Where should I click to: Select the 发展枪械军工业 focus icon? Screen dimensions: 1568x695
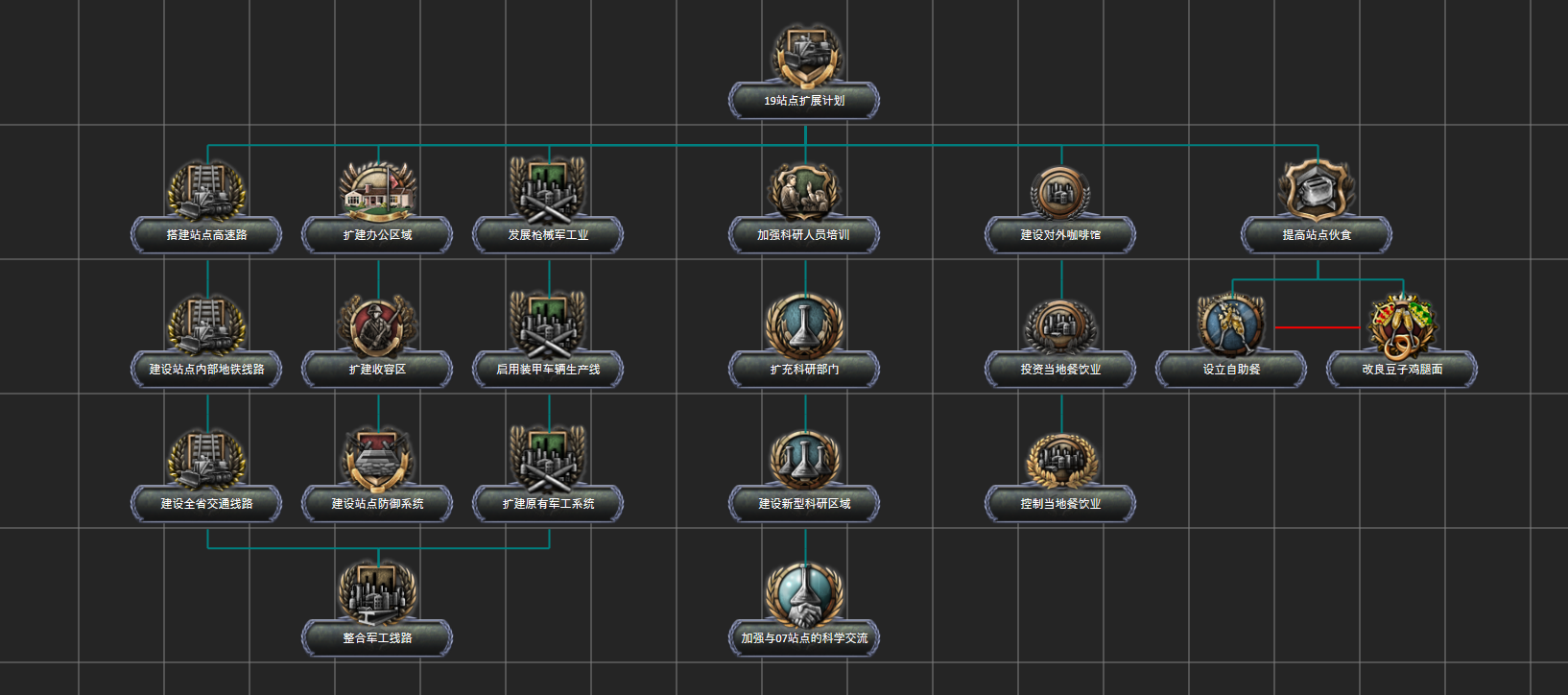click(549, 190)
